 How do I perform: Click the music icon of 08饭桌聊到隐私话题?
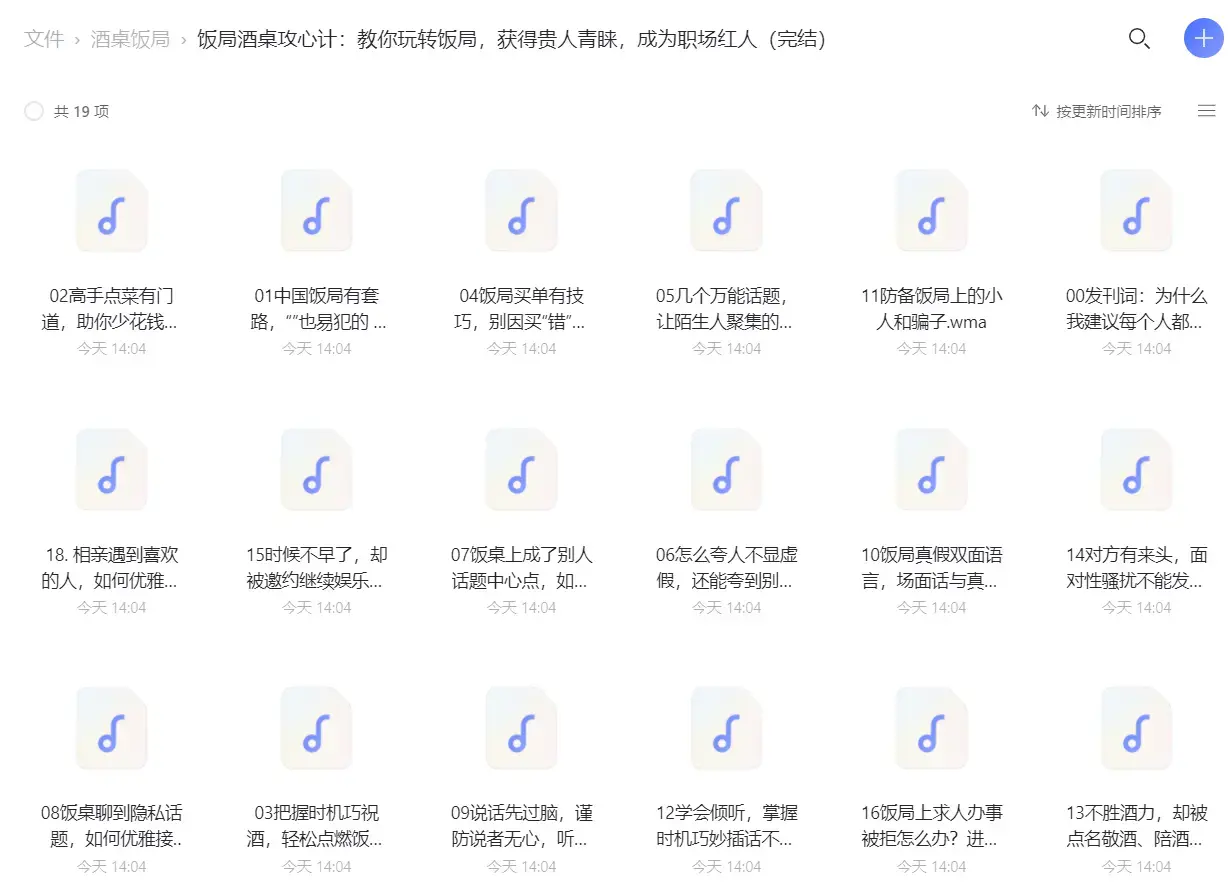tap(111, 729)
